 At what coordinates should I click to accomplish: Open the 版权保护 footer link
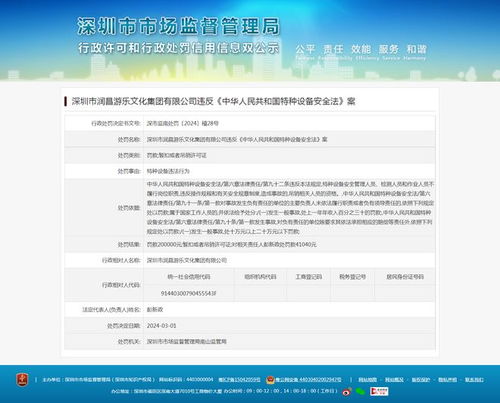421,380
